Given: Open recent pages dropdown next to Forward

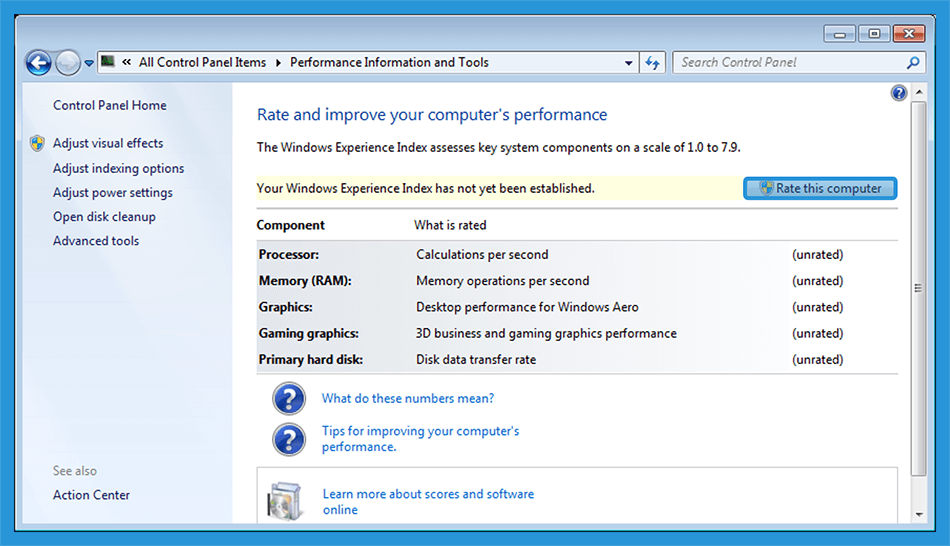Looking at the screenshot, I should 88,63.
